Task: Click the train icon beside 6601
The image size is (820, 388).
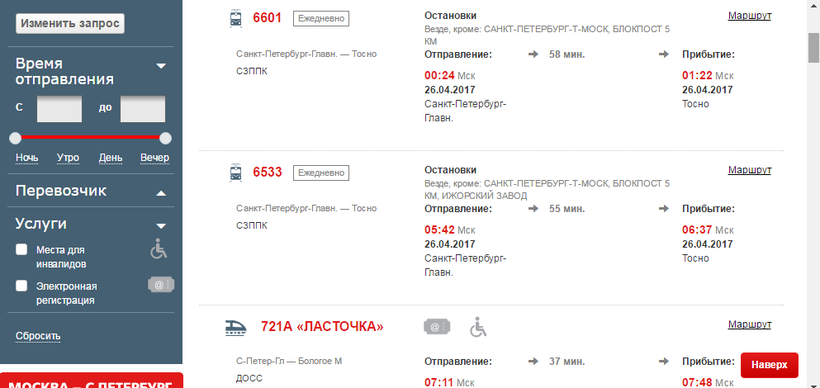Action: pyautogui.click(x=236, y=18)
